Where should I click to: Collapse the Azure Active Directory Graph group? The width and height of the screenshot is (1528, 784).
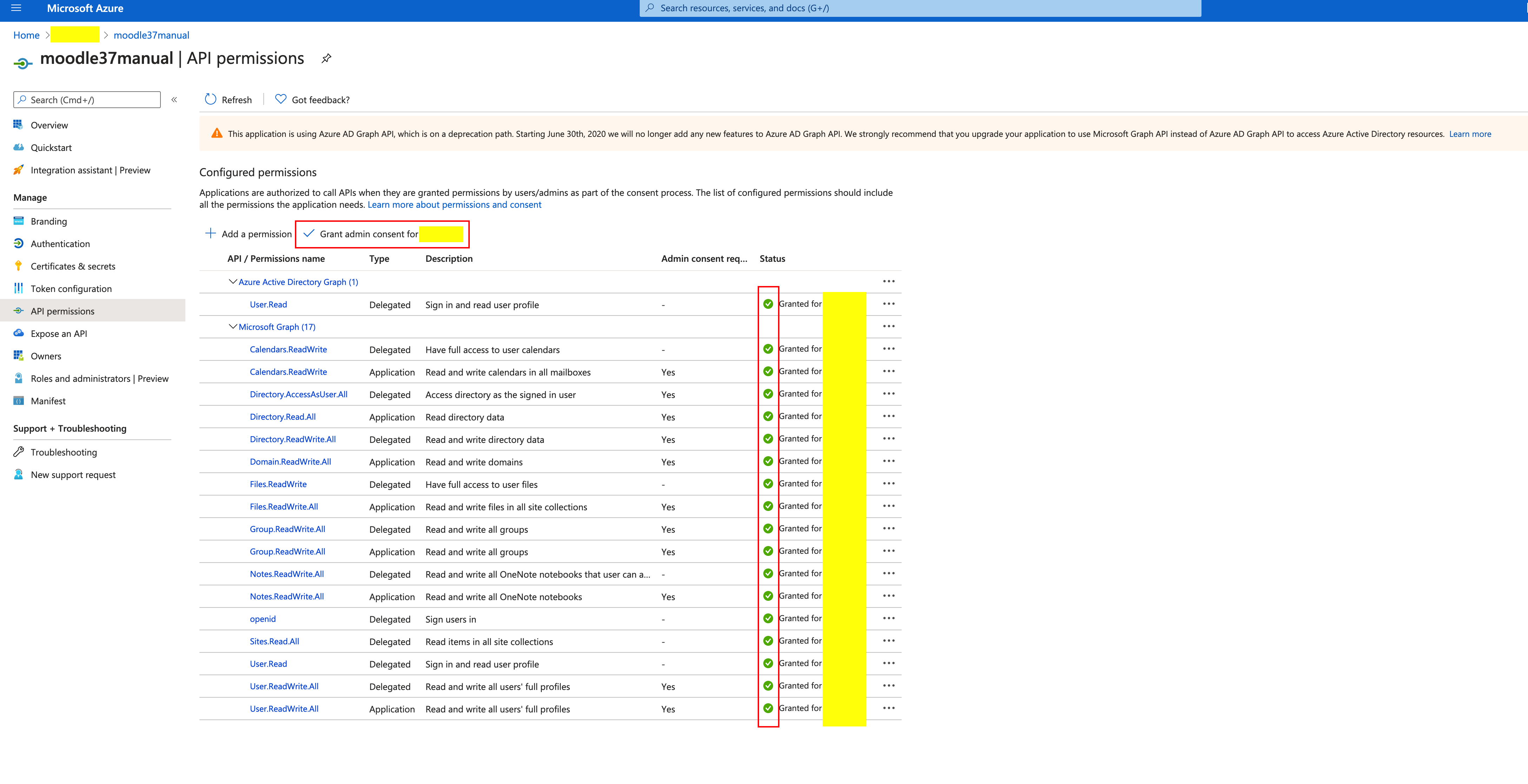(x=232, y=282)
